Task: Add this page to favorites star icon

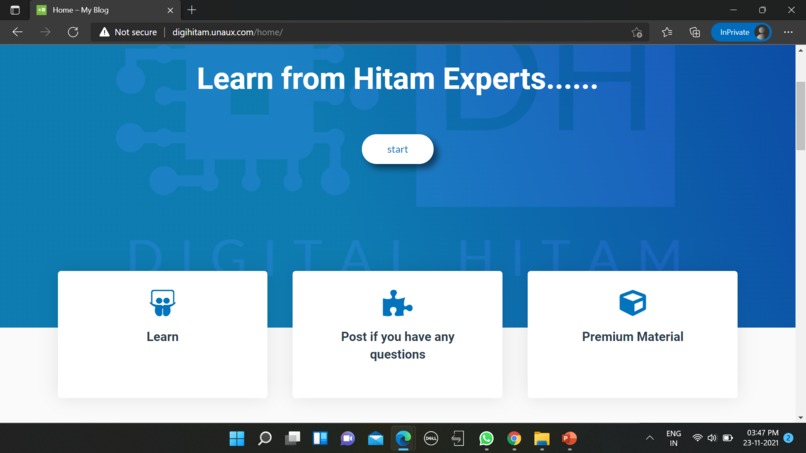Action: [637, 32]
